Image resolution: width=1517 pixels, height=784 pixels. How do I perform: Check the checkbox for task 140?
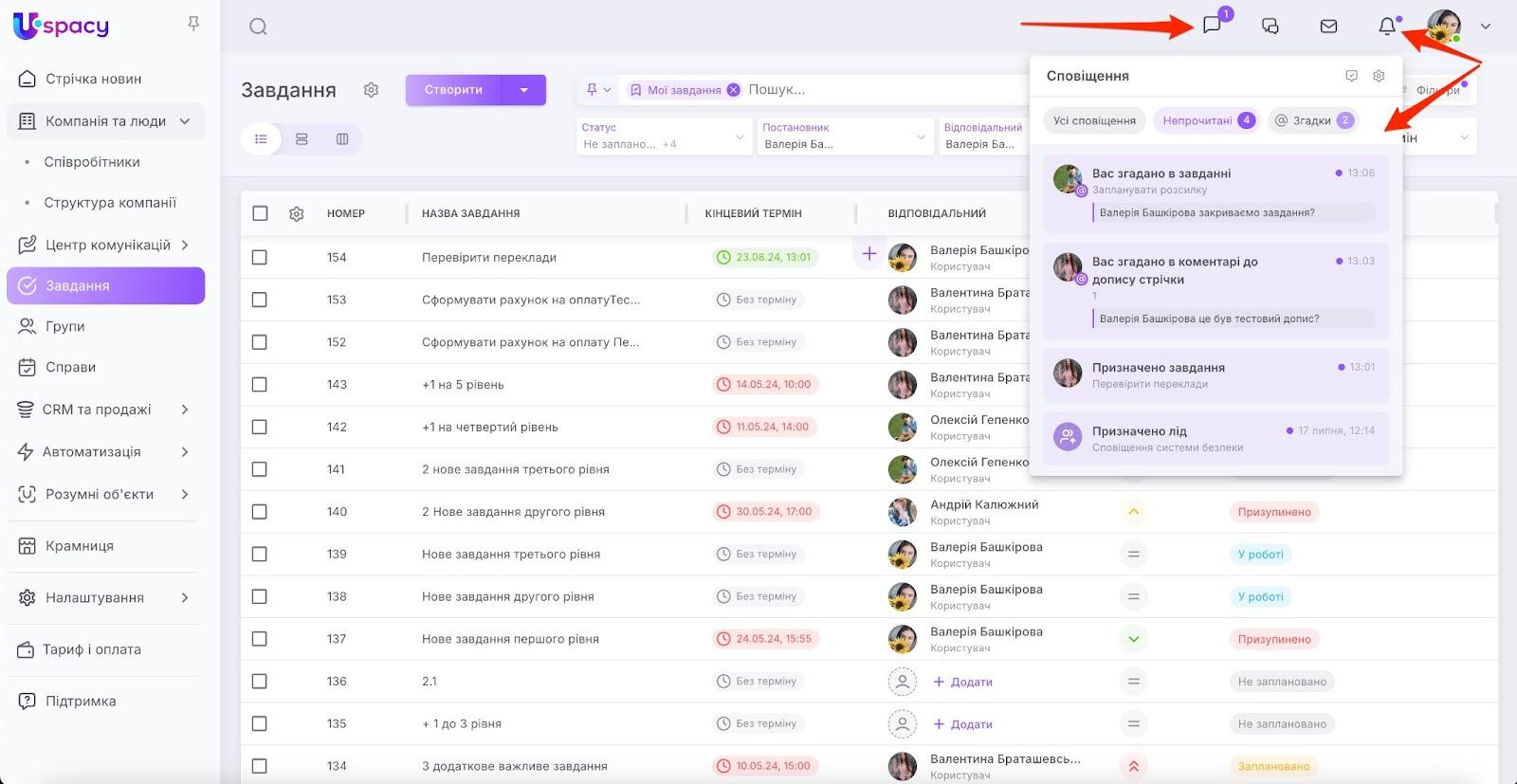point(260,512)
